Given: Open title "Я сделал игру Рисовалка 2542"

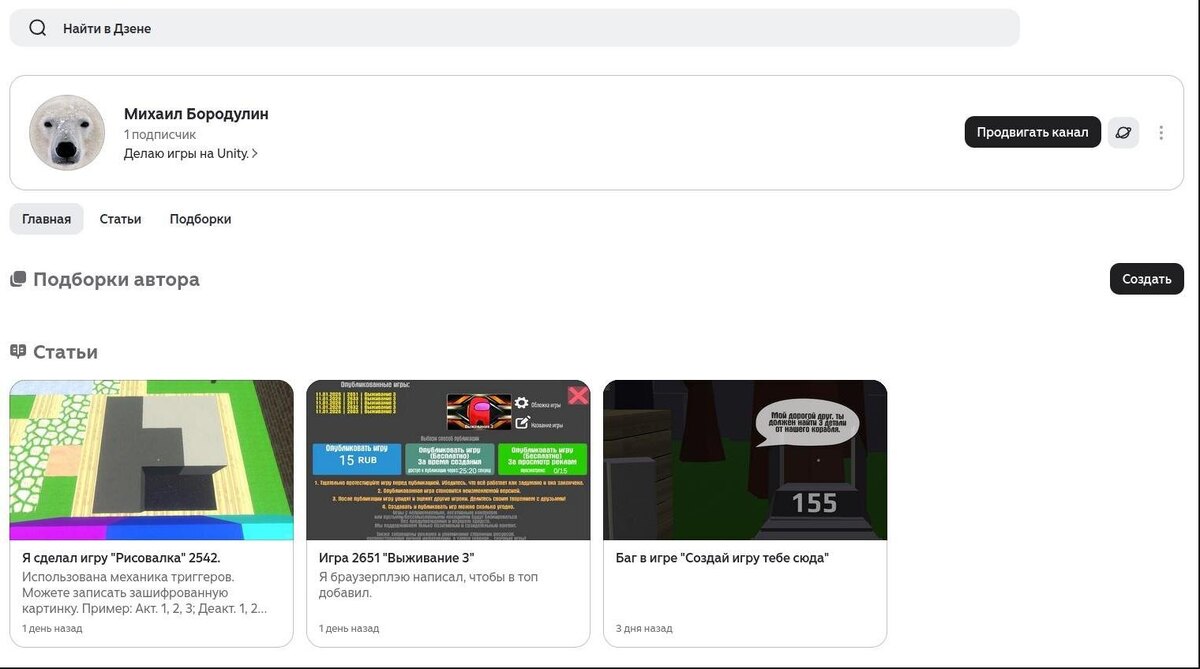Looking at the screenshot, I should (x=121, y=558).
